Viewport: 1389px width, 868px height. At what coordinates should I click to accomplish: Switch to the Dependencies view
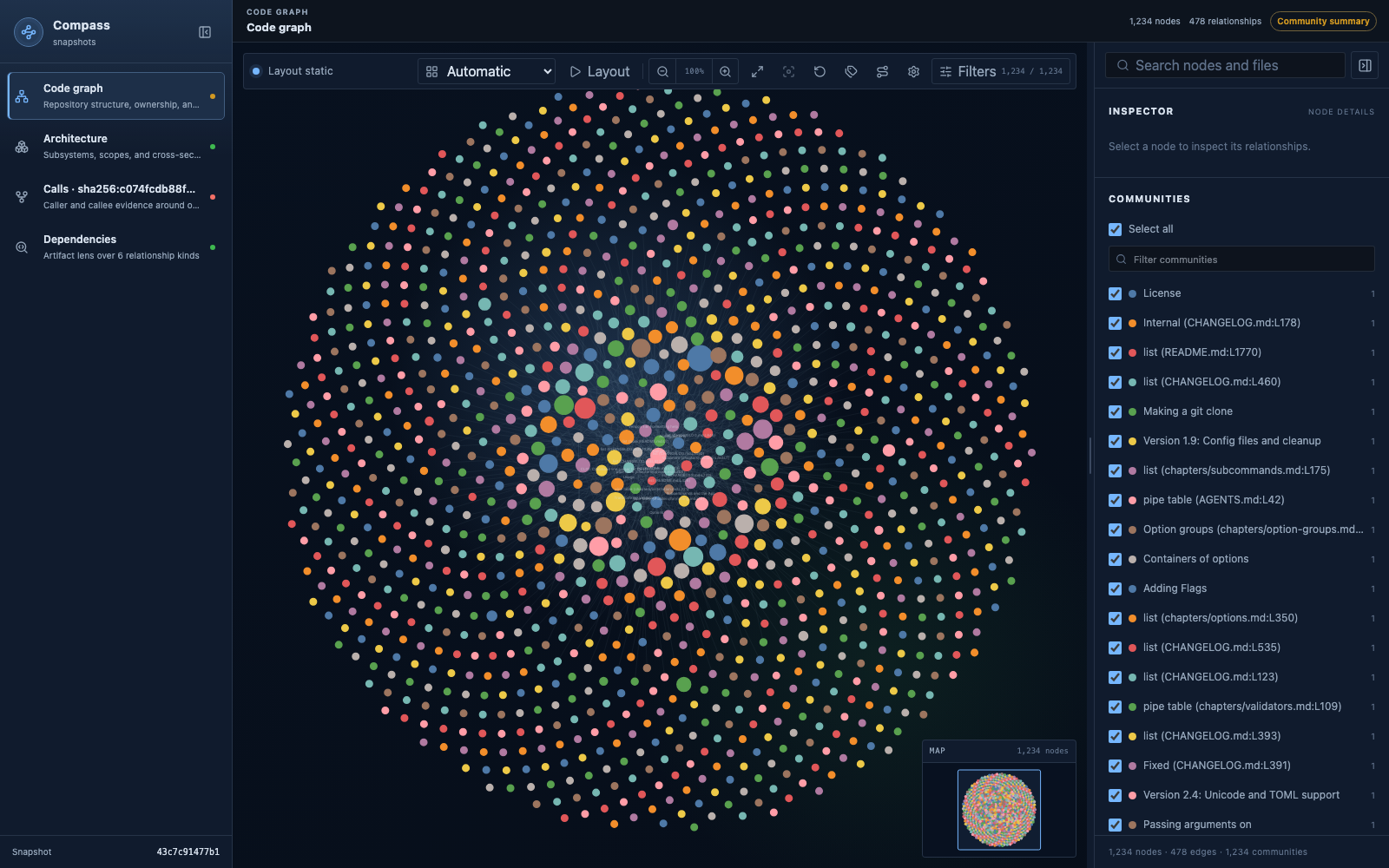tap(116, 247)
